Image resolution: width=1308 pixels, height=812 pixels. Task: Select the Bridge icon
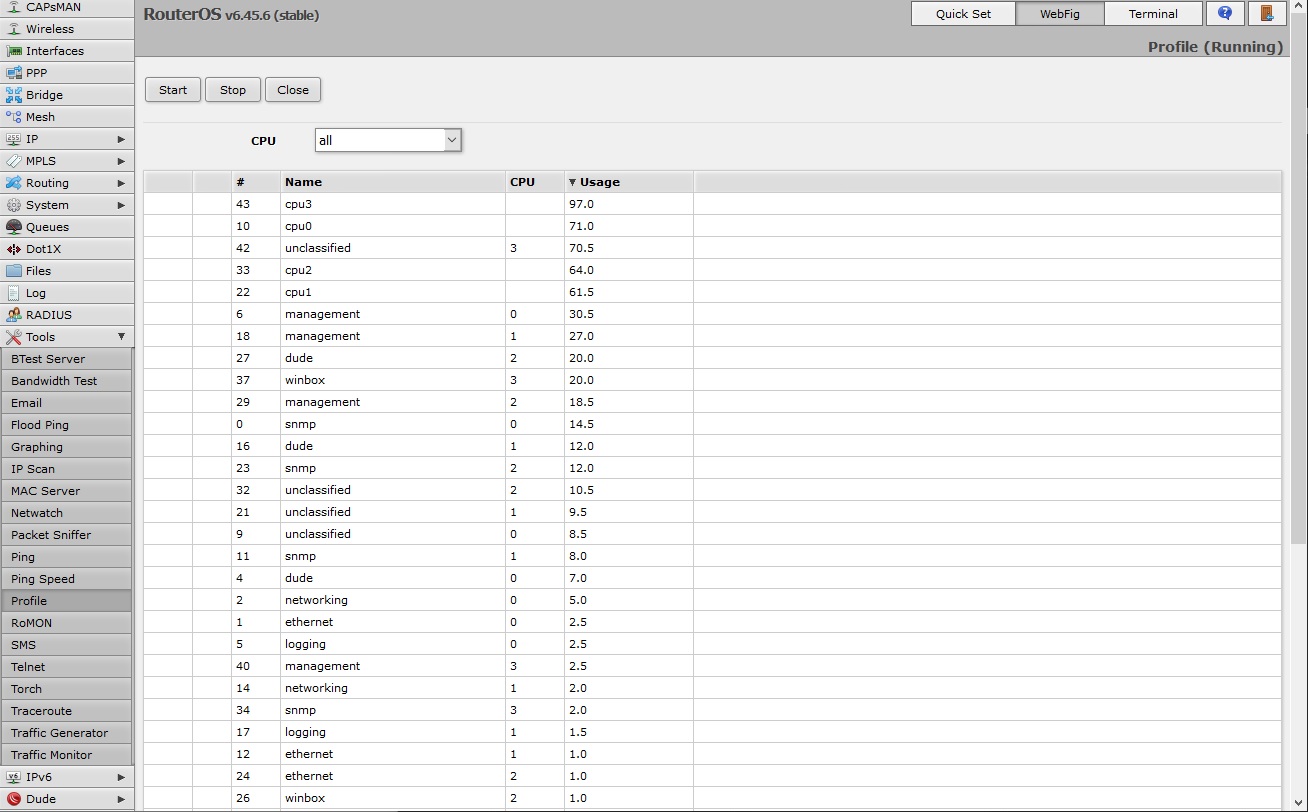pyautogui.click(x=14, y=95)
